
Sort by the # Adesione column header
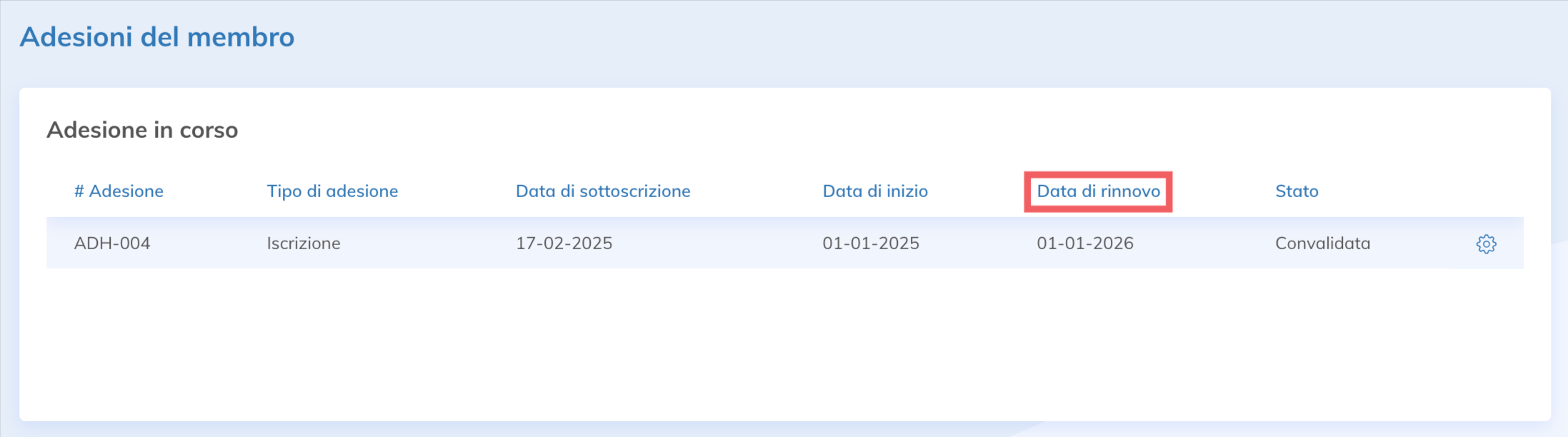(119, 191)
